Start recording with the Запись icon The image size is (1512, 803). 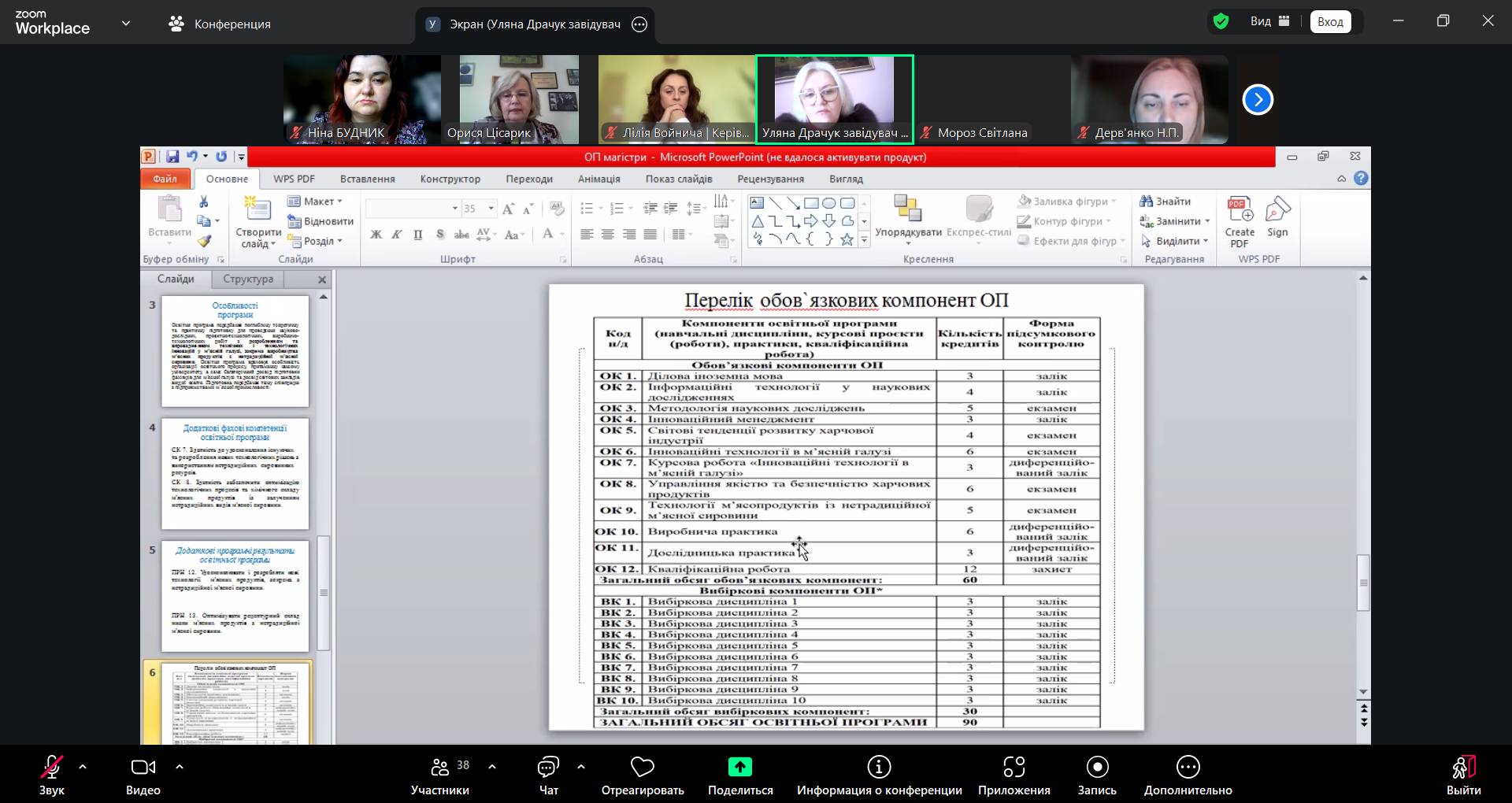click(x=1096, y=768)
